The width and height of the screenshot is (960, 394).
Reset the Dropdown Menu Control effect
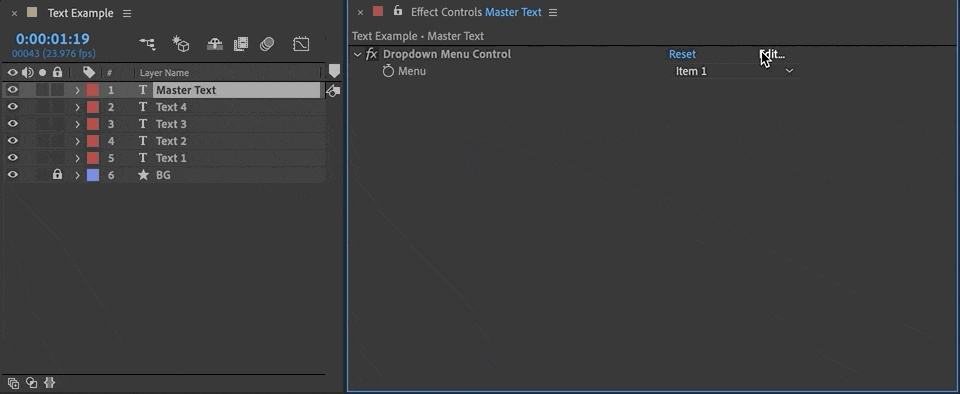click(682, 54)
